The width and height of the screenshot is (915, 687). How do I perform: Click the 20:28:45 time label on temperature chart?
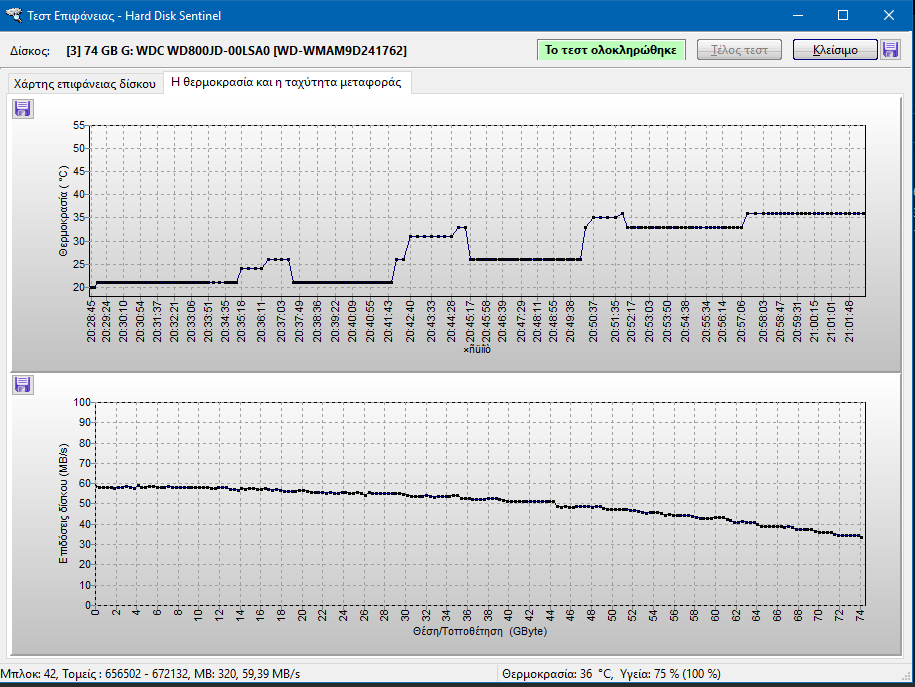tap(92, 321)
